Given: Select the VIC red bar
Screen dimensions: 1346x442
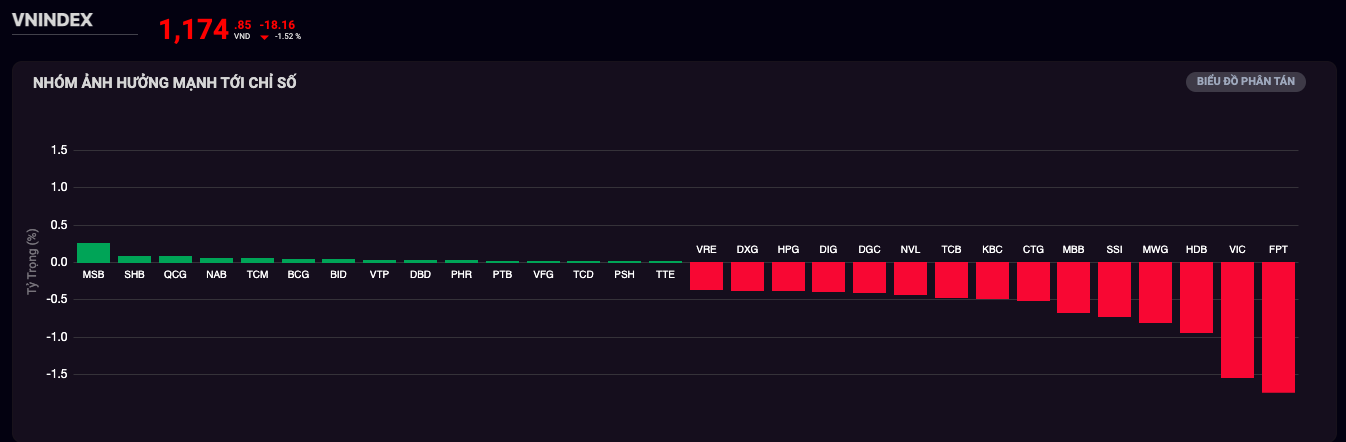Looking at the screenshot, I should tap(1237, 320).
